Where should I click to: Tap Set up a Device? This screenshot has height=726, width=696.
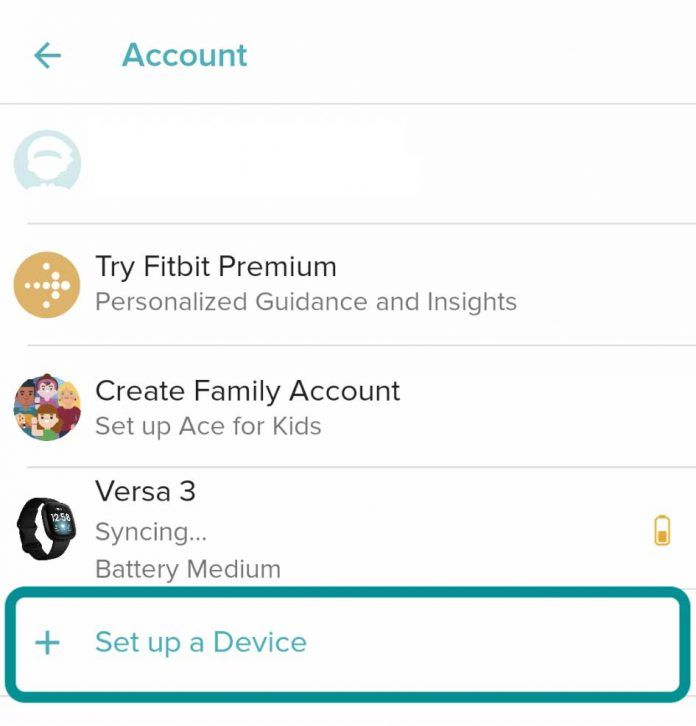(x=348, y=644)
